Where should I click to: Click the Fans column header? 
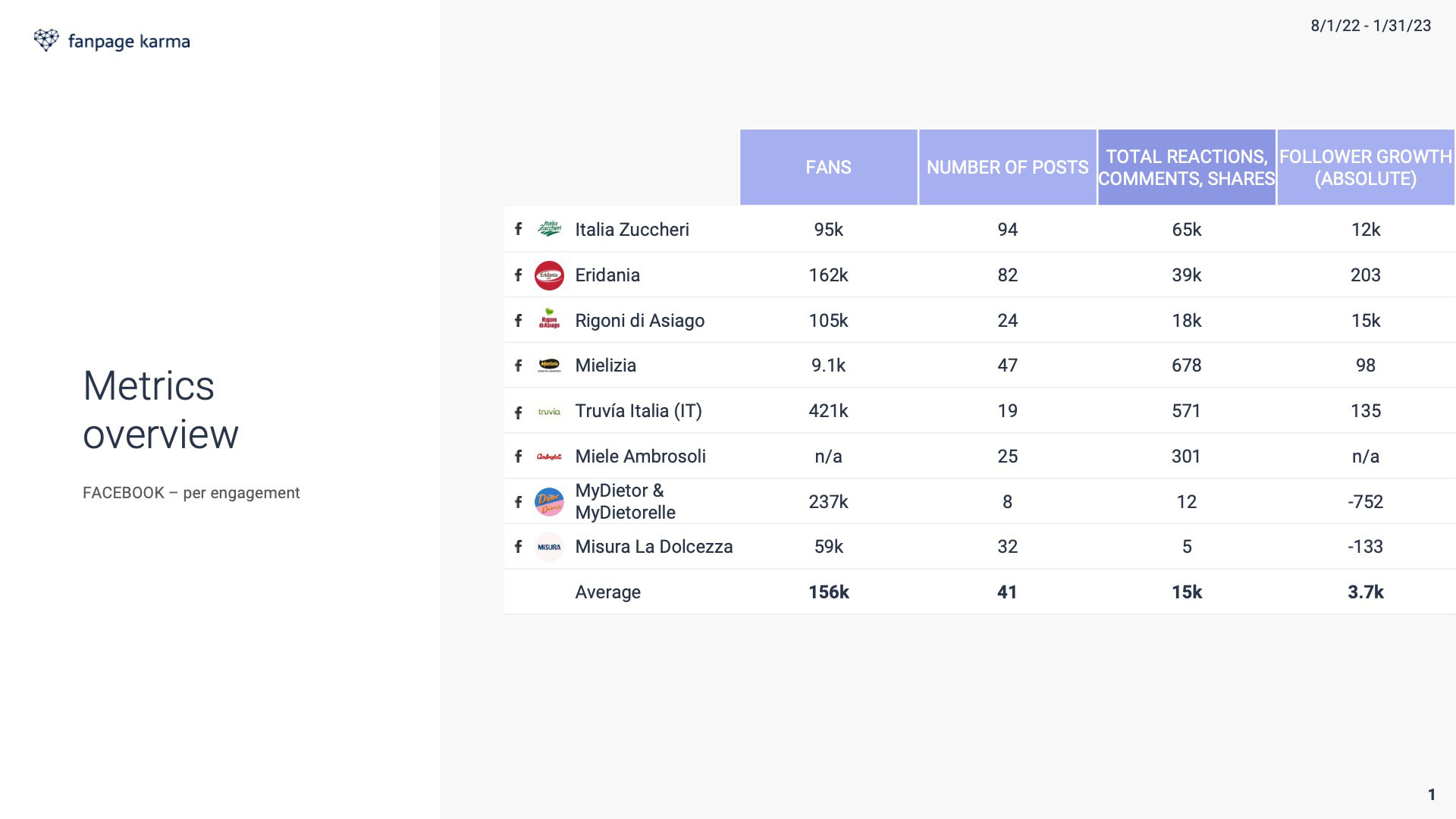pos(828,167)
